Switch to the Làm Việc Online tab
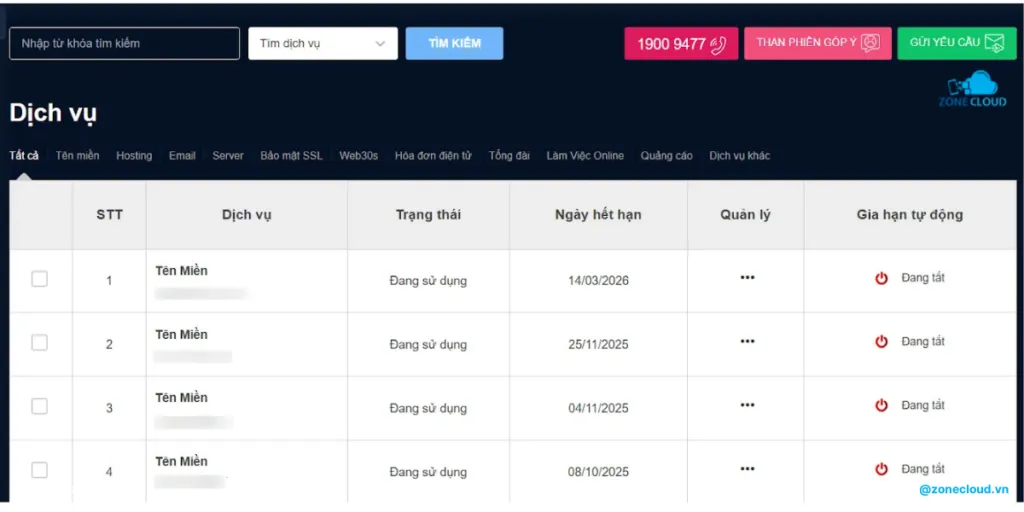This screenshot has width=1024, height=512. pos(585,155)
